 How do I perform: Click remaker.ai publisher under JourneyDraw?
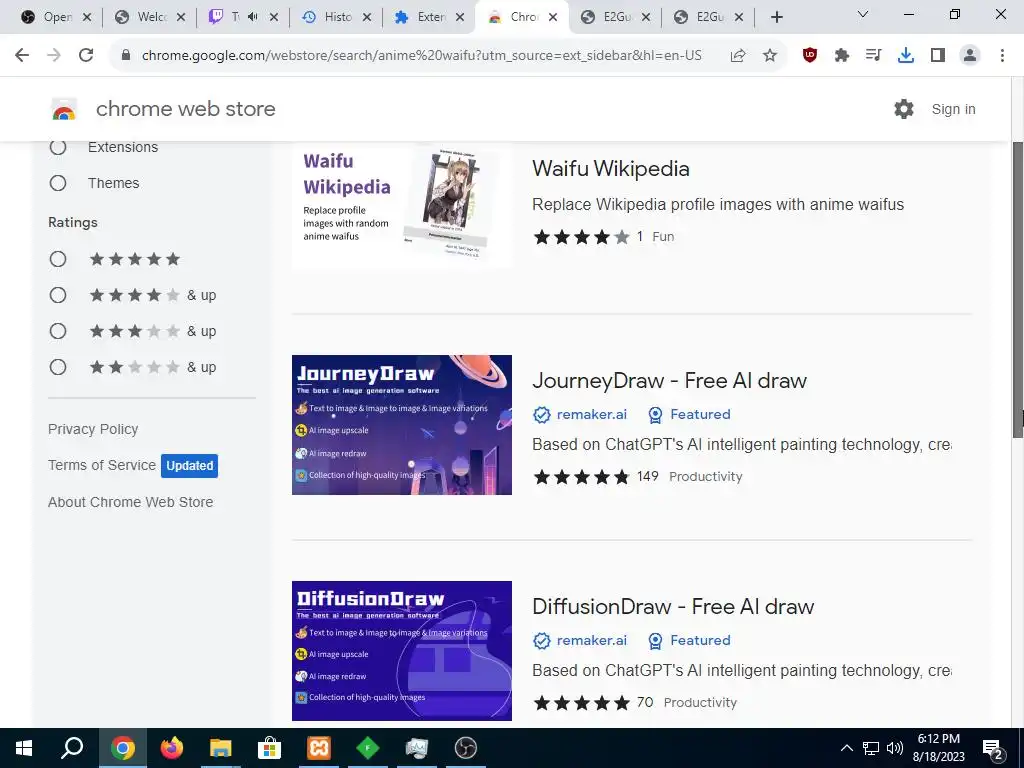(x=592, y=414)
